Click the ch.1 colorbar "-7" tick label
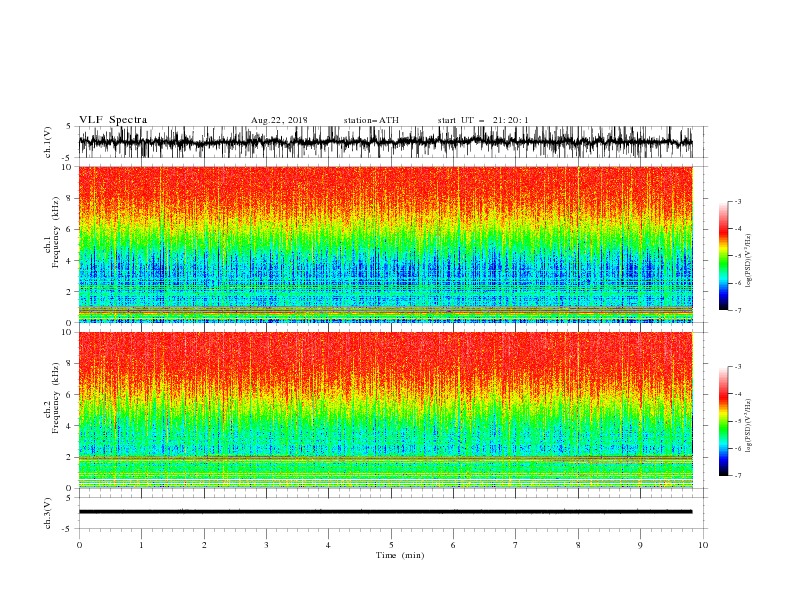Screen dimensions: 792x612 coord(737,310)
